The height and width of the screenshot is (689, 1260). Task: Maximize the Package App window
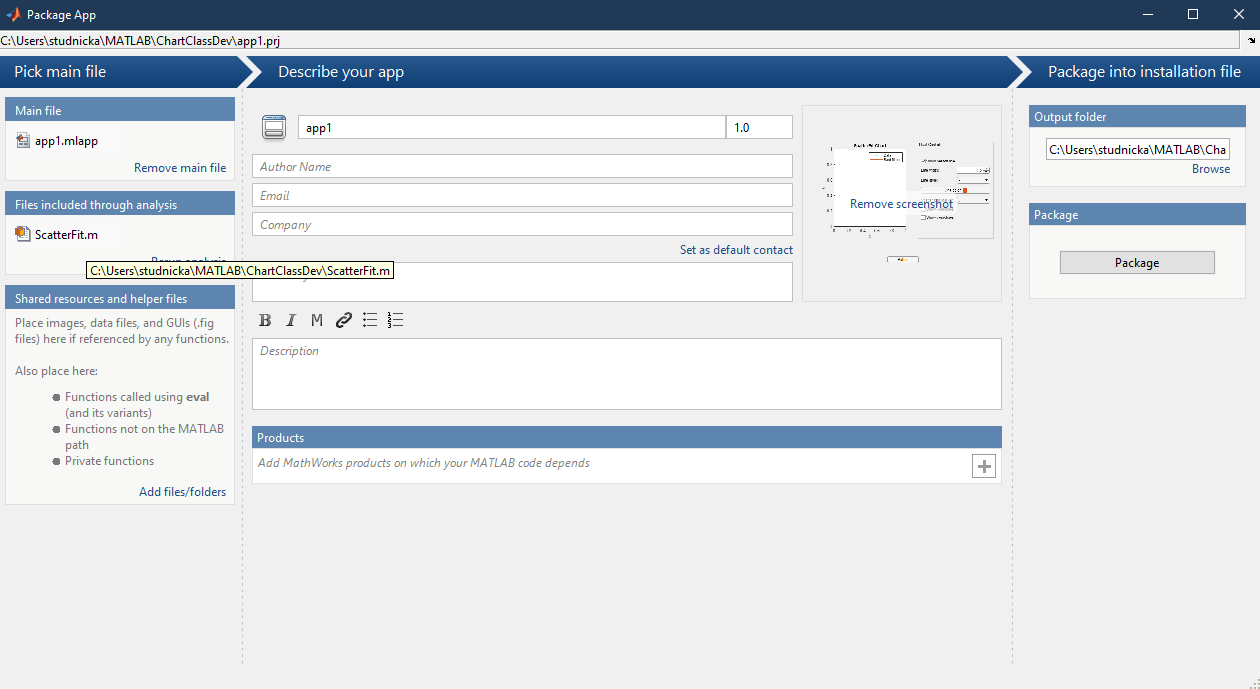pyautogui.click(x=1193, y=15)
